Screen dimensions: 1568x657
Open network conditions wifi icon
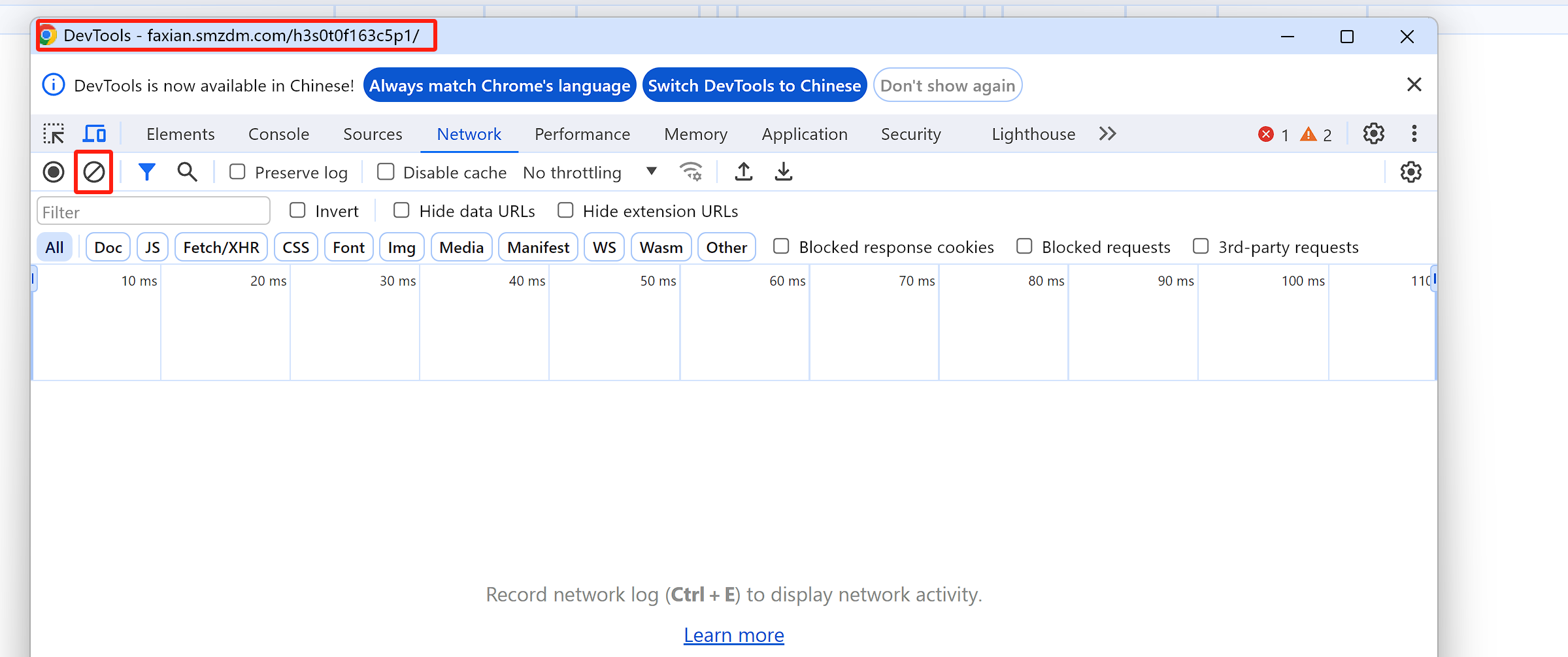[x=691, y=172]
